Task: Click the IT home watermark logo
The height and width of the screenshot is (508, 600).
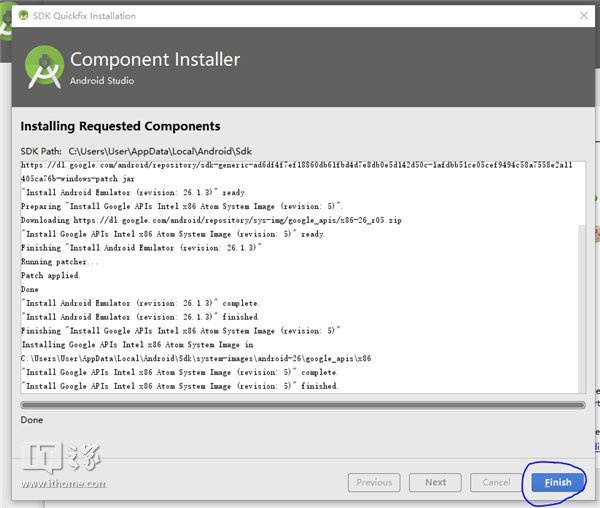Action: tap(58, 459)
